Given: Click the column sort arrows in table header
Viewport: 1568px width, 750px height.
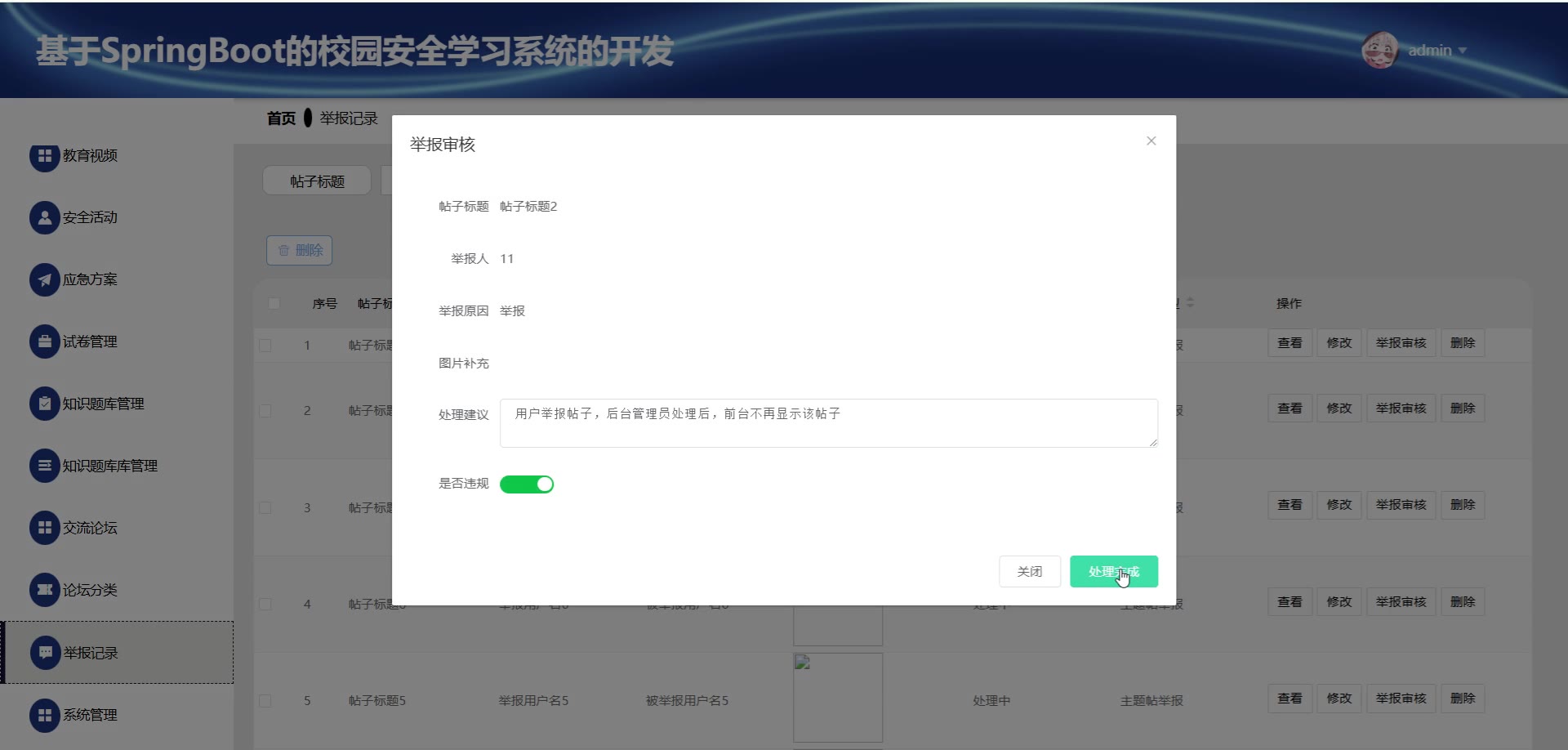Looking at the screenshot, I should [x=1190, y=303].
